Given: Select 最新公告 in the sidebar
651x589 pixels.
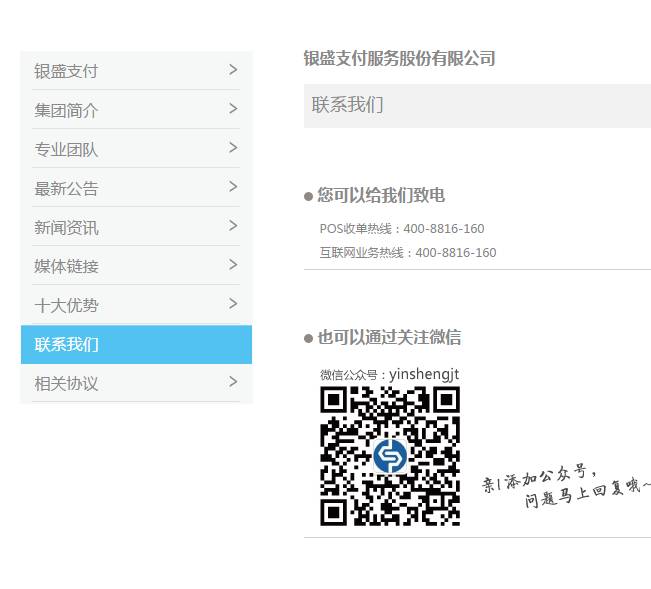Looking at the screenshot, I should tap(136, 188).
